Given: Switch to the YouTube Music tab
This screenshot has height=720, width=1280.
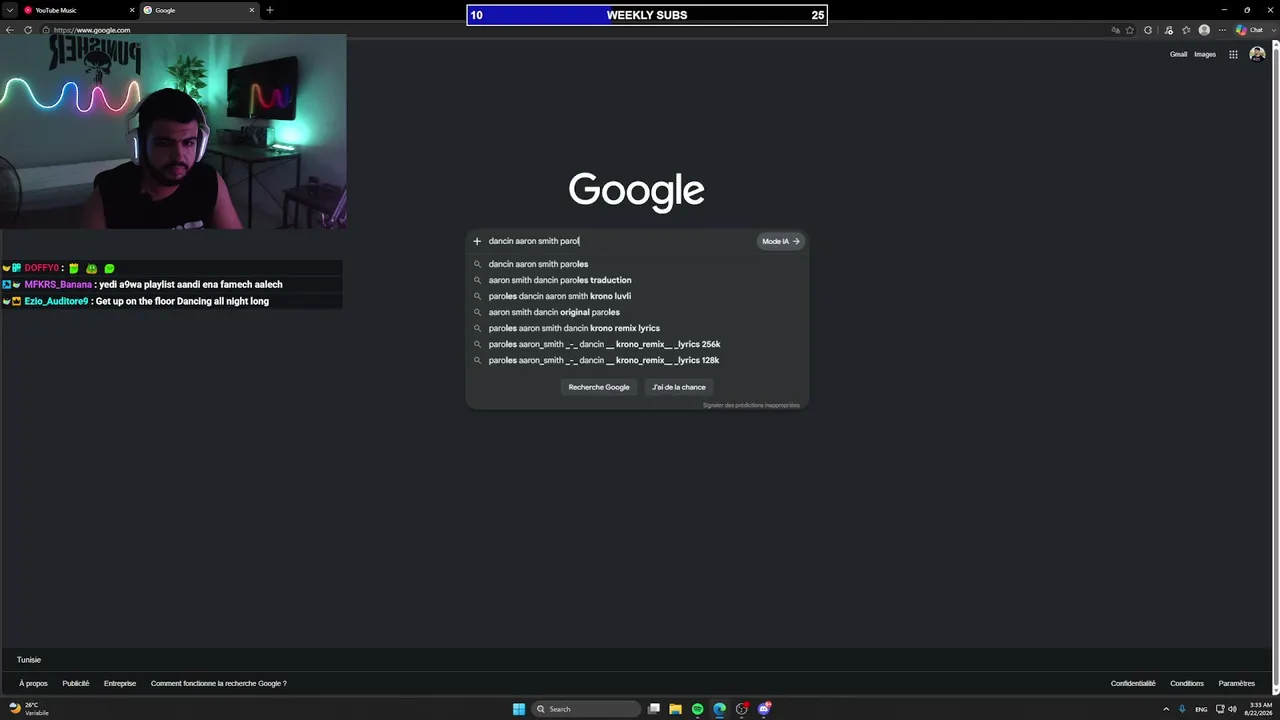Looking at the screenshot, I should point(78,10).
